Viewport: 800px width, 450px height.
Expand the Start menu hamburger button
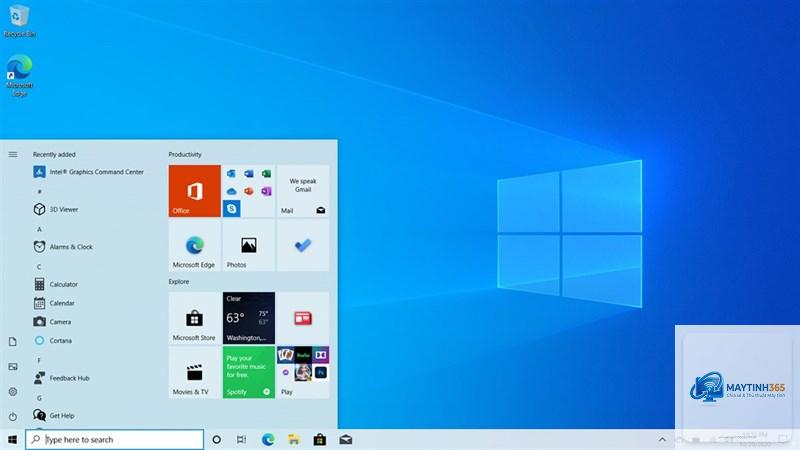(x=13, y=154)
